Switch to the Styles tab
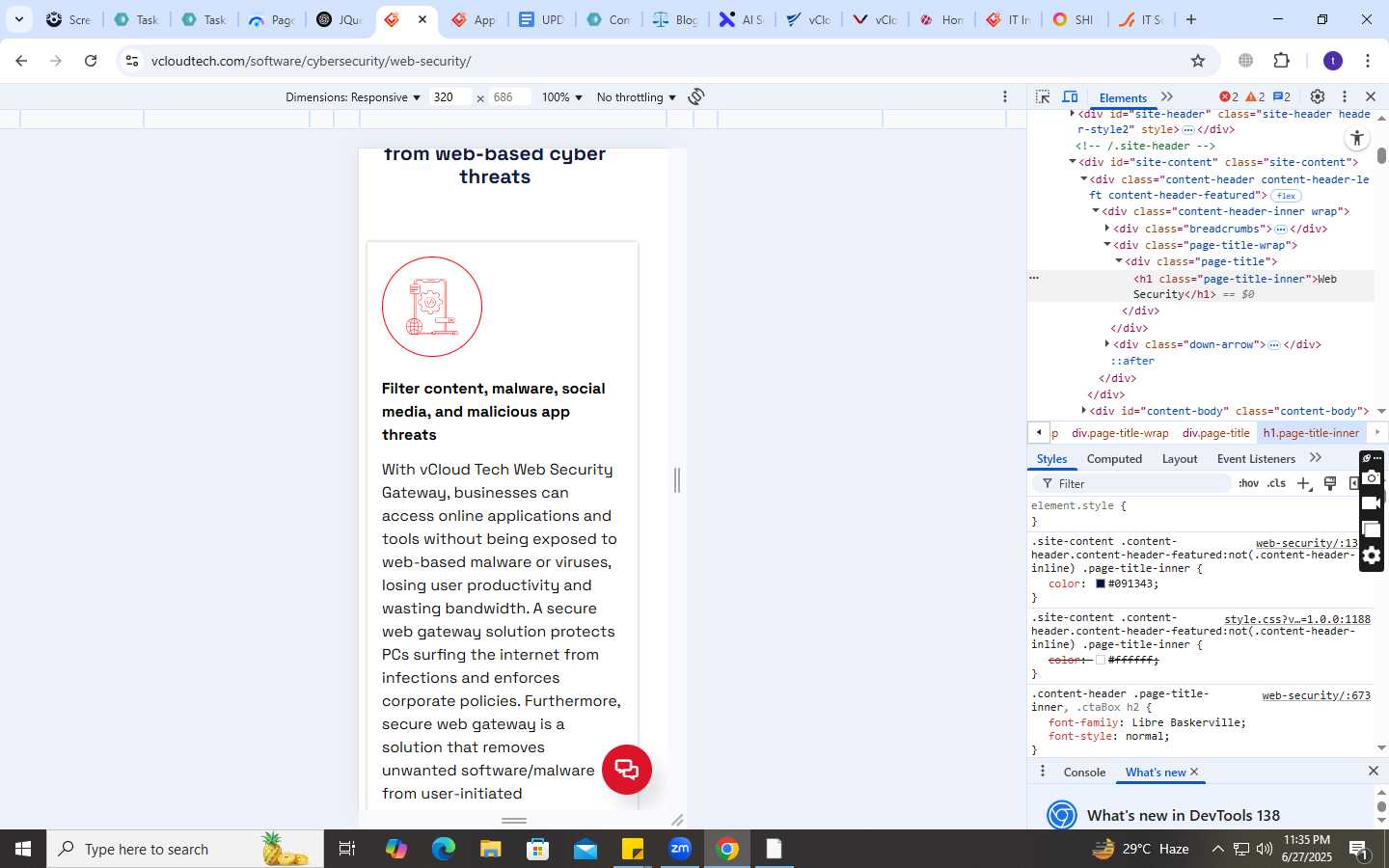Screen dimensions: 1389x868 [1051, 459]
